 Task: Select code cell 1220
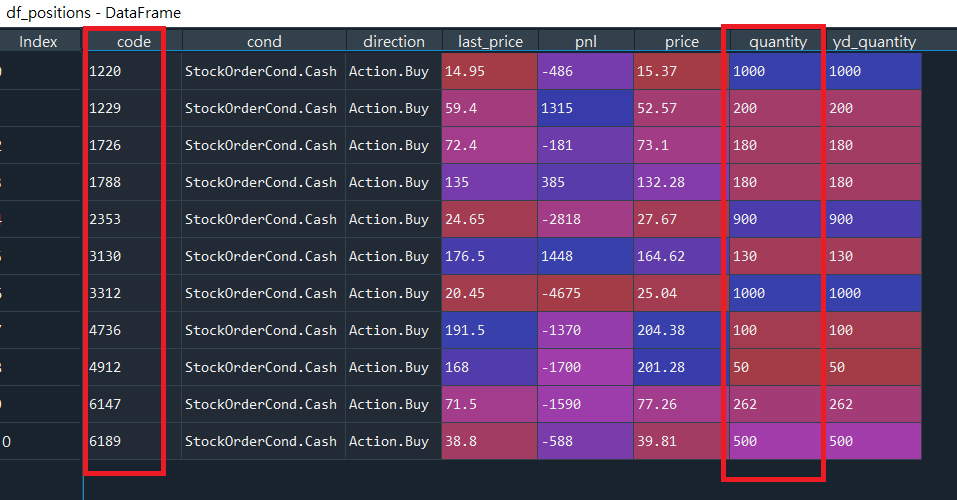pos(133,71)
